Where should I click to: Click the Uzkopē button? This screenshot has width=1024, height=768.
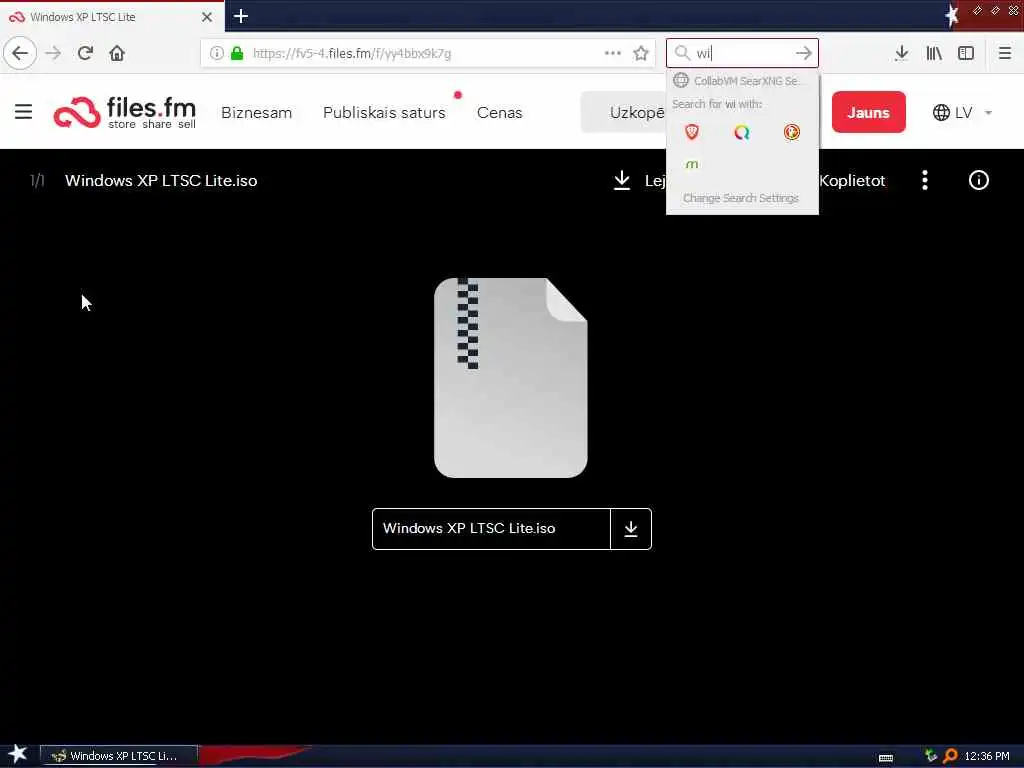click(x=623, y=112)
